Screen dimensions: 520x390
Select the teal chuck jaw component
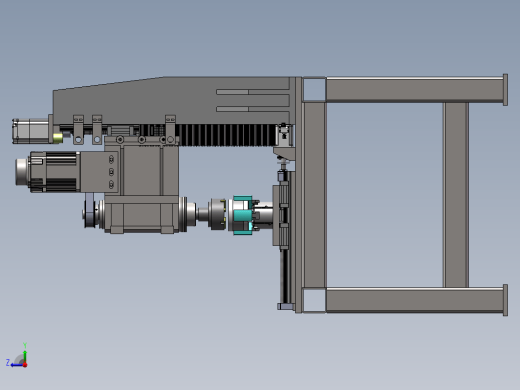(x=242, y=215)
